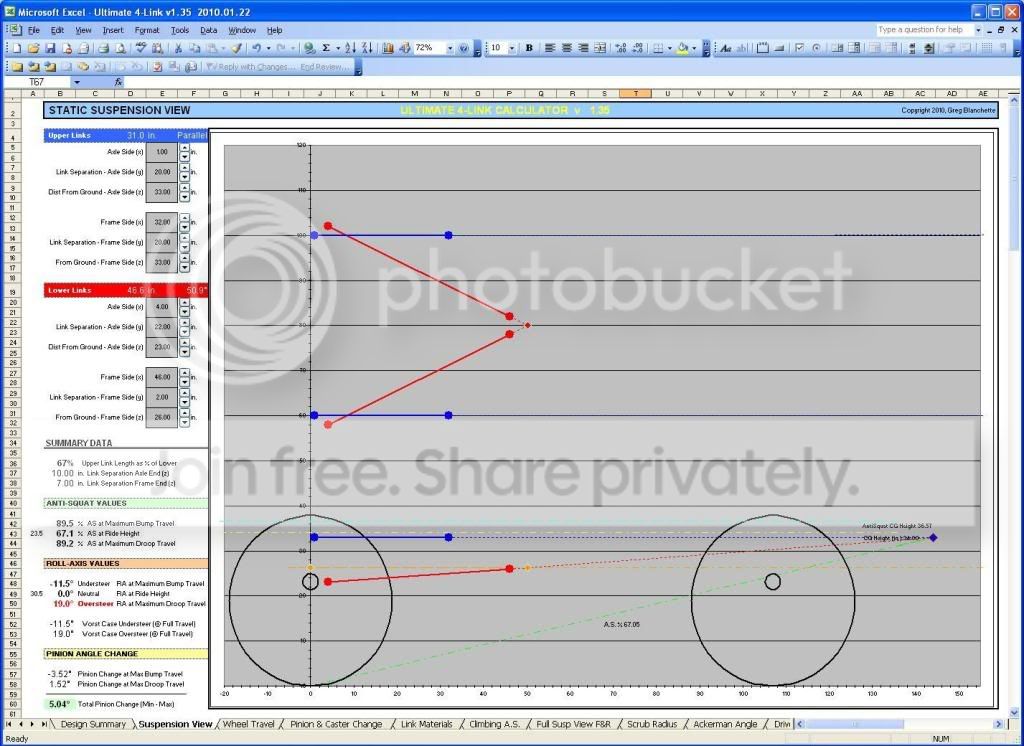The image size is (1024, 746).
Task: Click the Print Preview icon
Action: pos(120,48)
